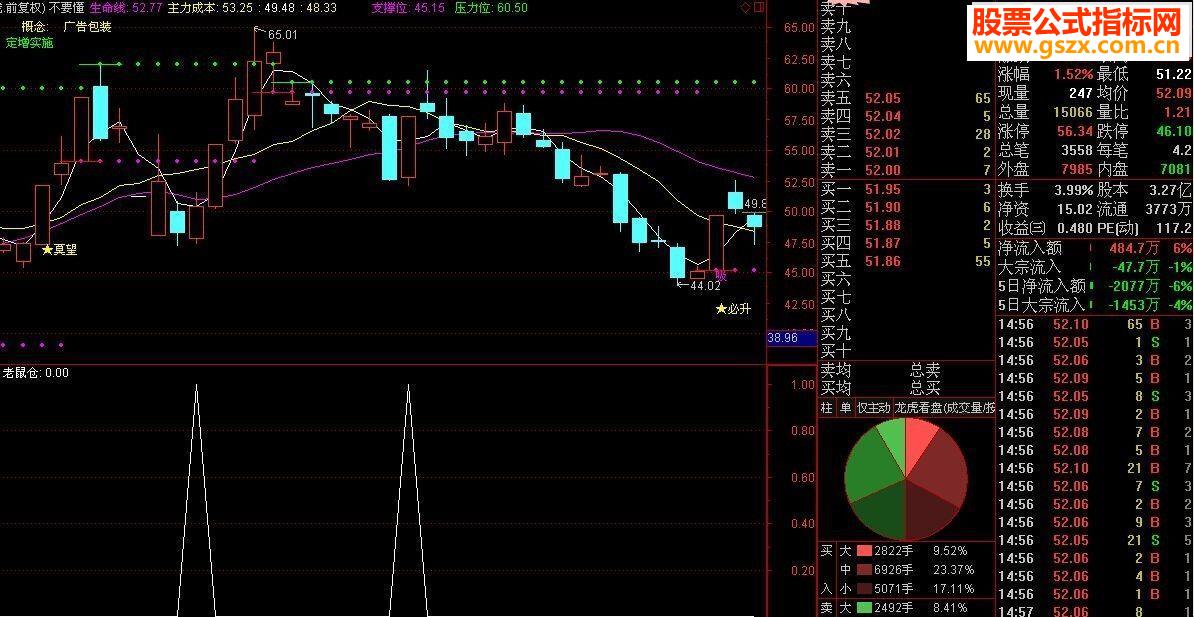Click the 买一 price 51.95
Screen dimensions: 1194x617
883,189
